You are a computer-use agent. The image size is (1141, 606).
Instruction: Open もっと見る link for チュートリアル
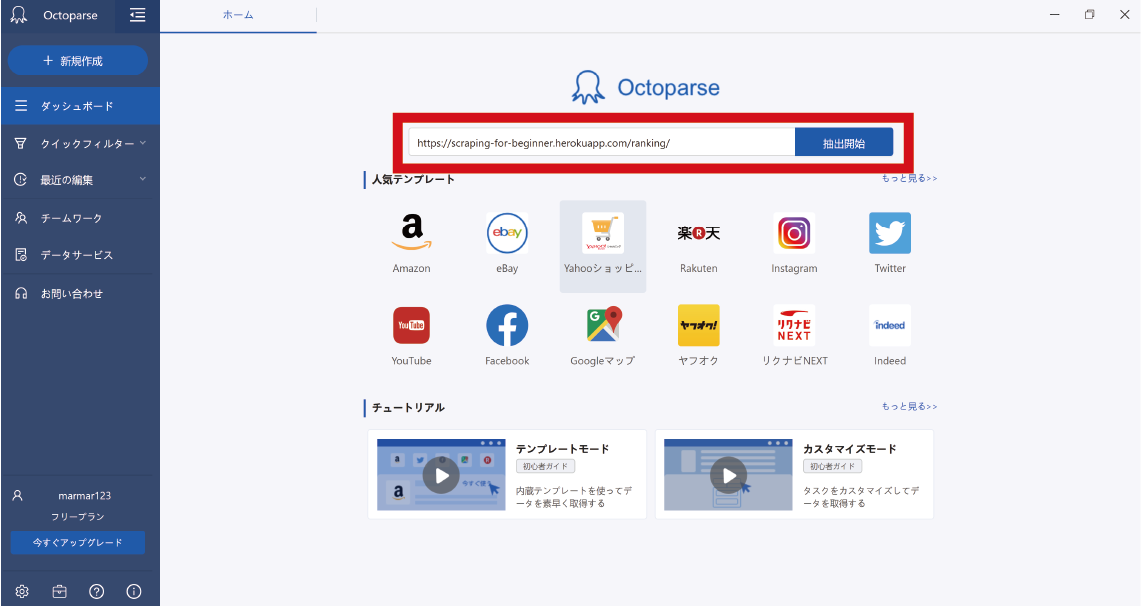point(909,407)
